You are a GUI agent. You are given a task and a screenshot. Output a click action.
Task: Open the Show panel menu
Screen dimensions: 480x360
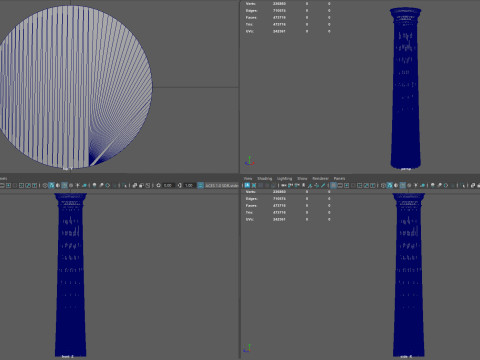[302, 178]
